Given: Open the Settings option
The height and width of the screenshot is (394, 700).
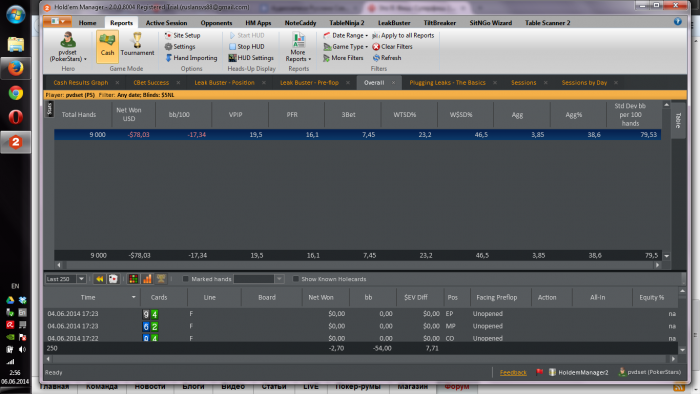Looking at the screenshot, I should [180, 46].
